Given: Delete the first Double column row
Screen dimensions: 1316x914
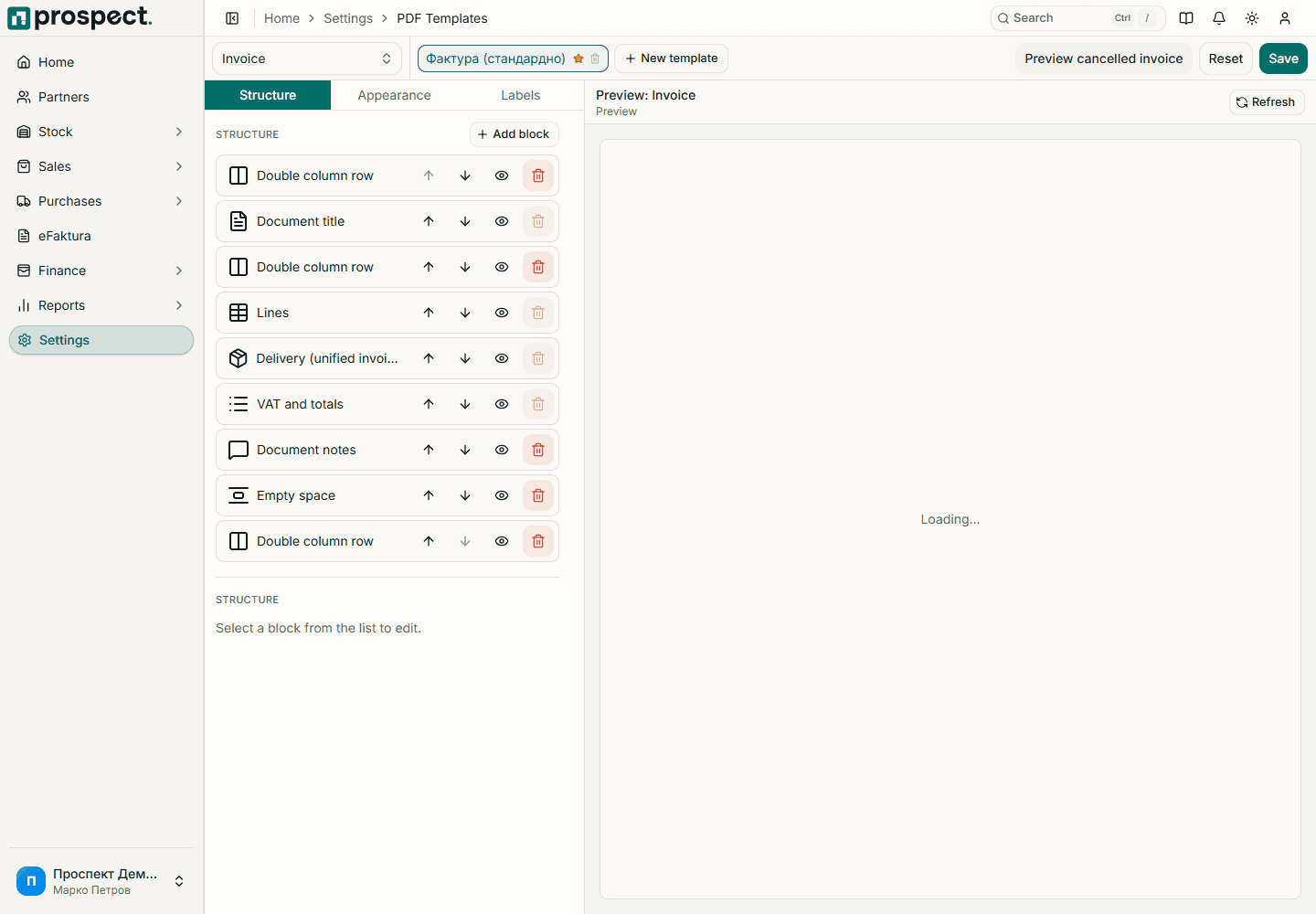Looking at the screenshot, I should (x=538, y=175).
